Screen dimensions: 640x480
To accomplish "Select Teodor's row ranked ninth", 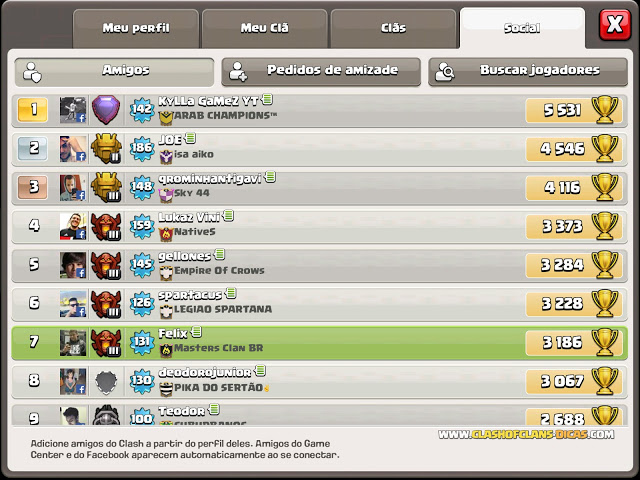I will pyautogui.click(x=320, y=415).
